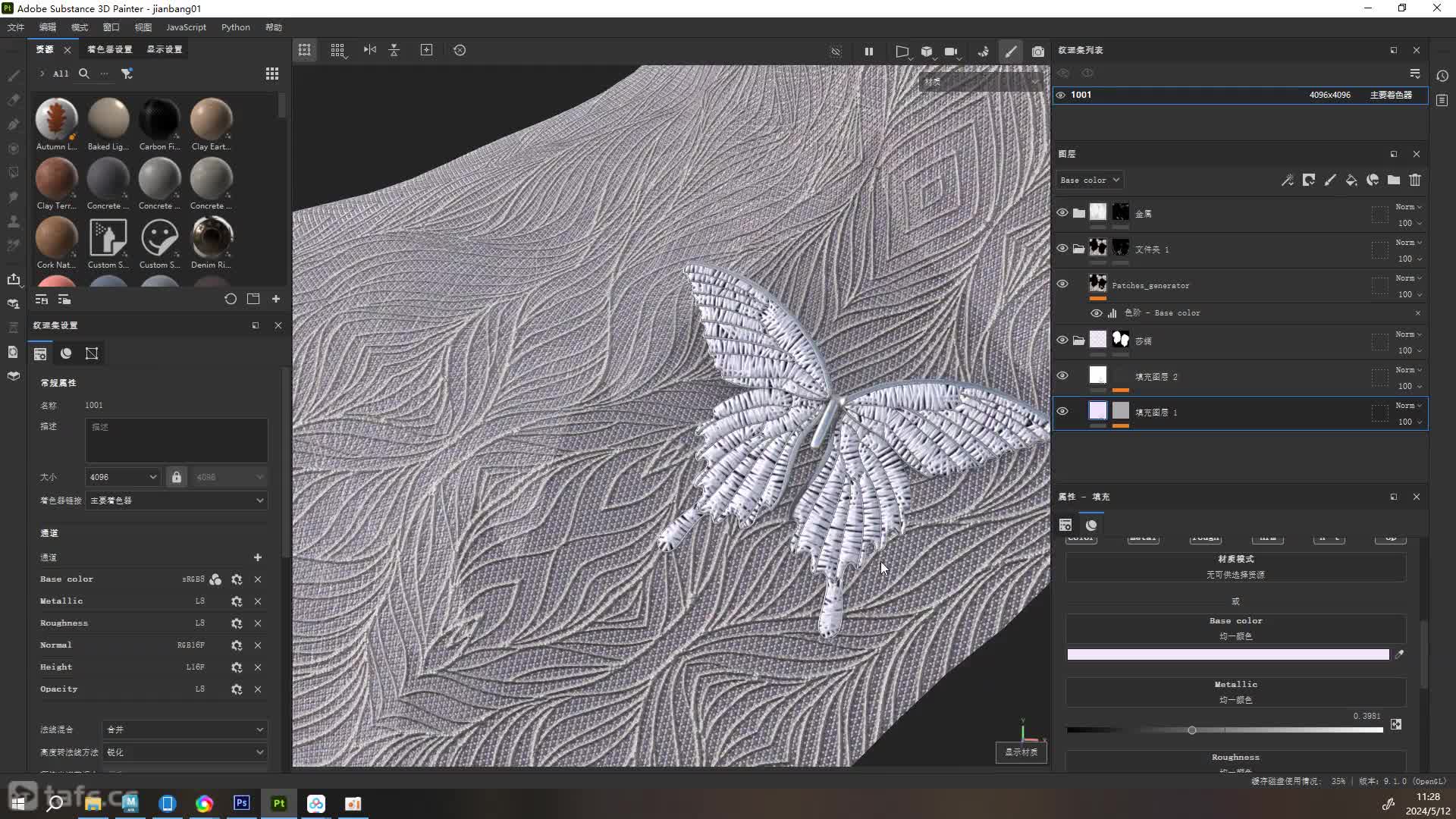Open File Explorer from the Windows taskbar
The width and height of the screenshot is (1456, 819).
[x=93, y=803]
